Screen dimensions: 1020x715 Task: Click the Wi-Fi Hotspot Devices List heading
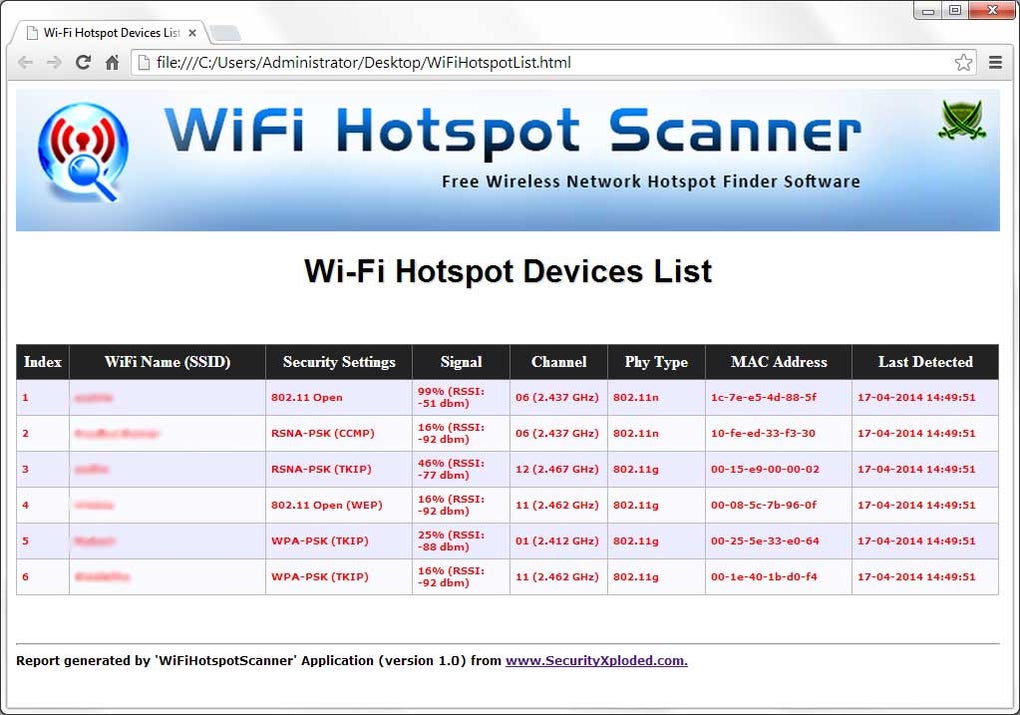click(508, 271)
